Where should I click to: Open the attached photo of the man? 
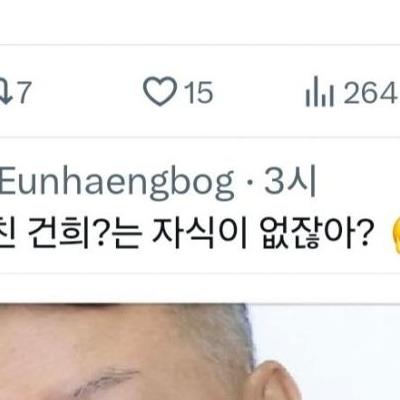(x=200, y=352)
